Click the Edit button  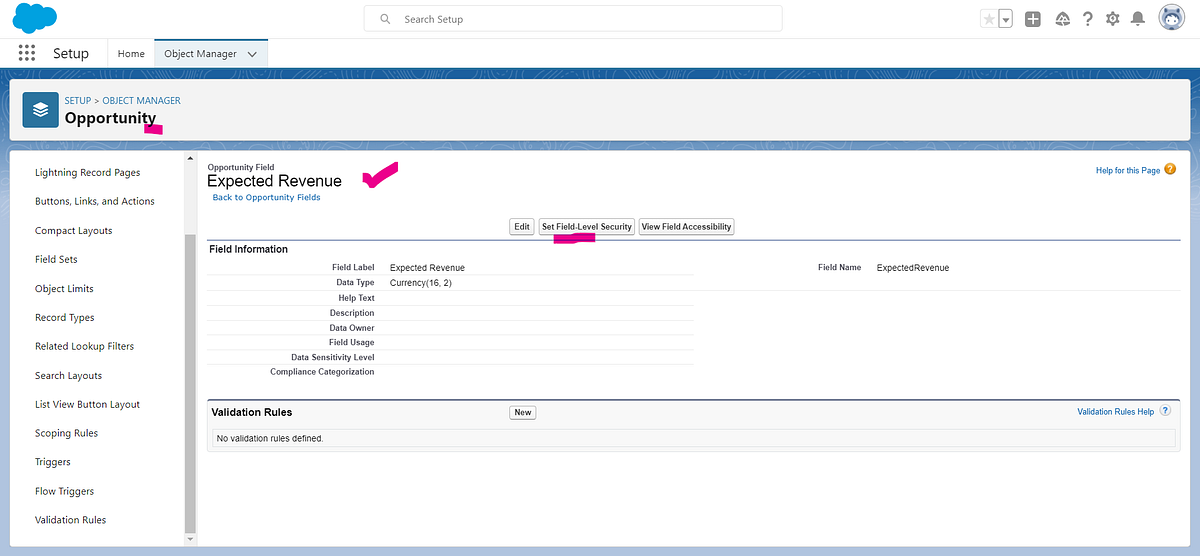point(522,227)
